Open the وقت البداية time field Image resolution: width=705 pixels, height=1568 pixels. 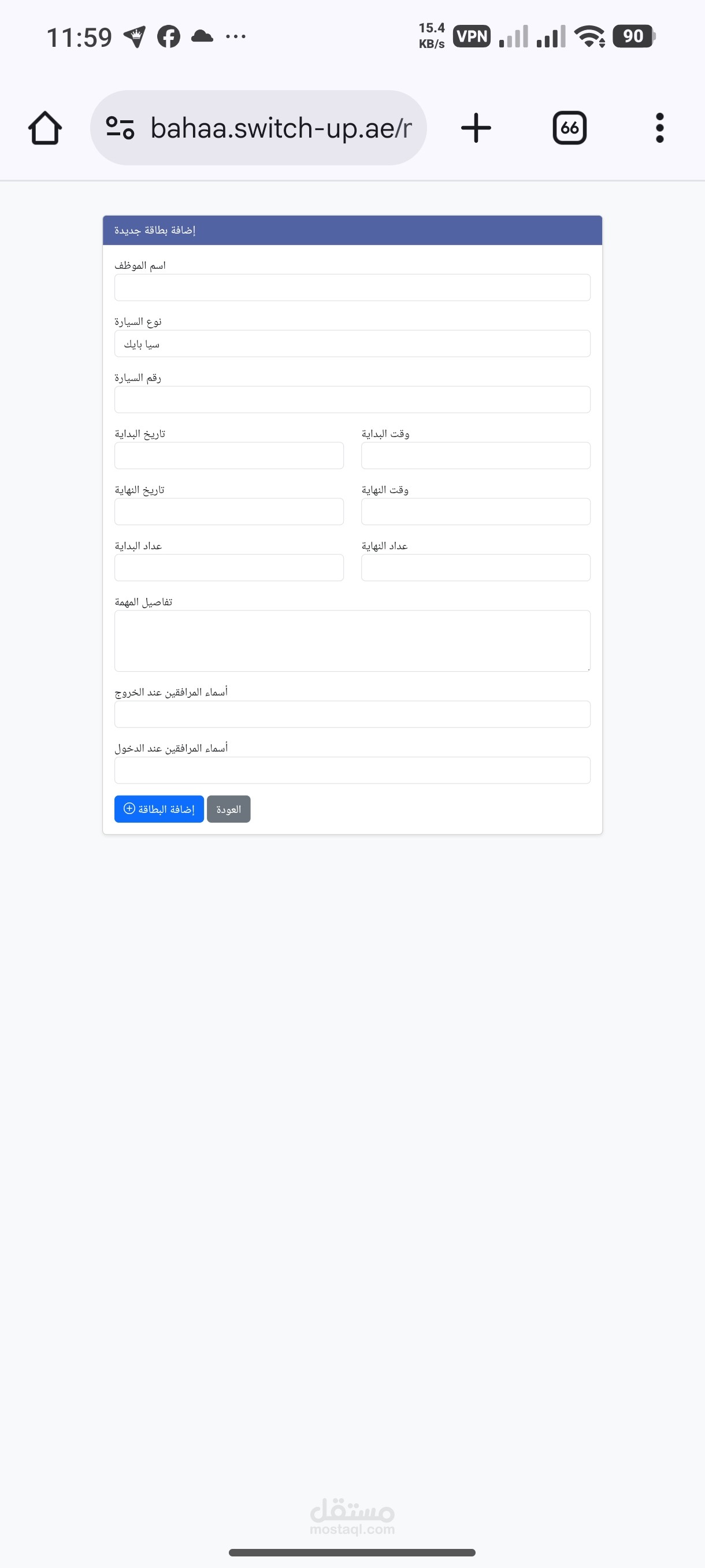coord(476,456)
